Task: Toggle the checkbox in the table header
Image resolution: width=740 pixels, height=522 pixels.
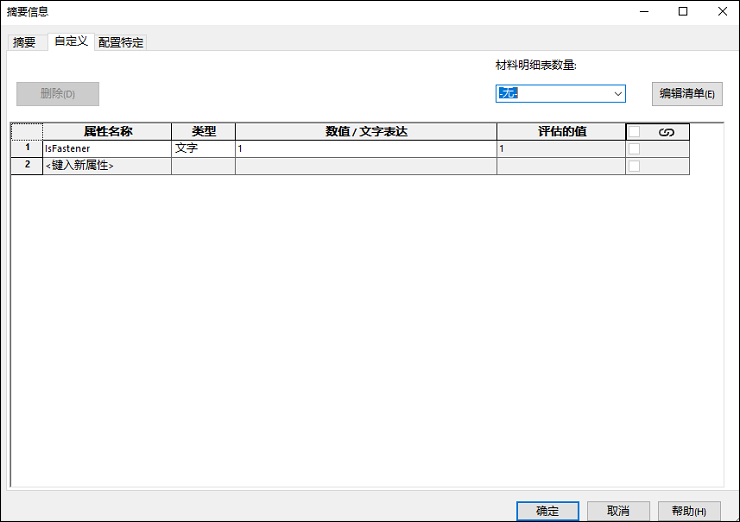Action: pyautogui.click(x=634, y=132)
